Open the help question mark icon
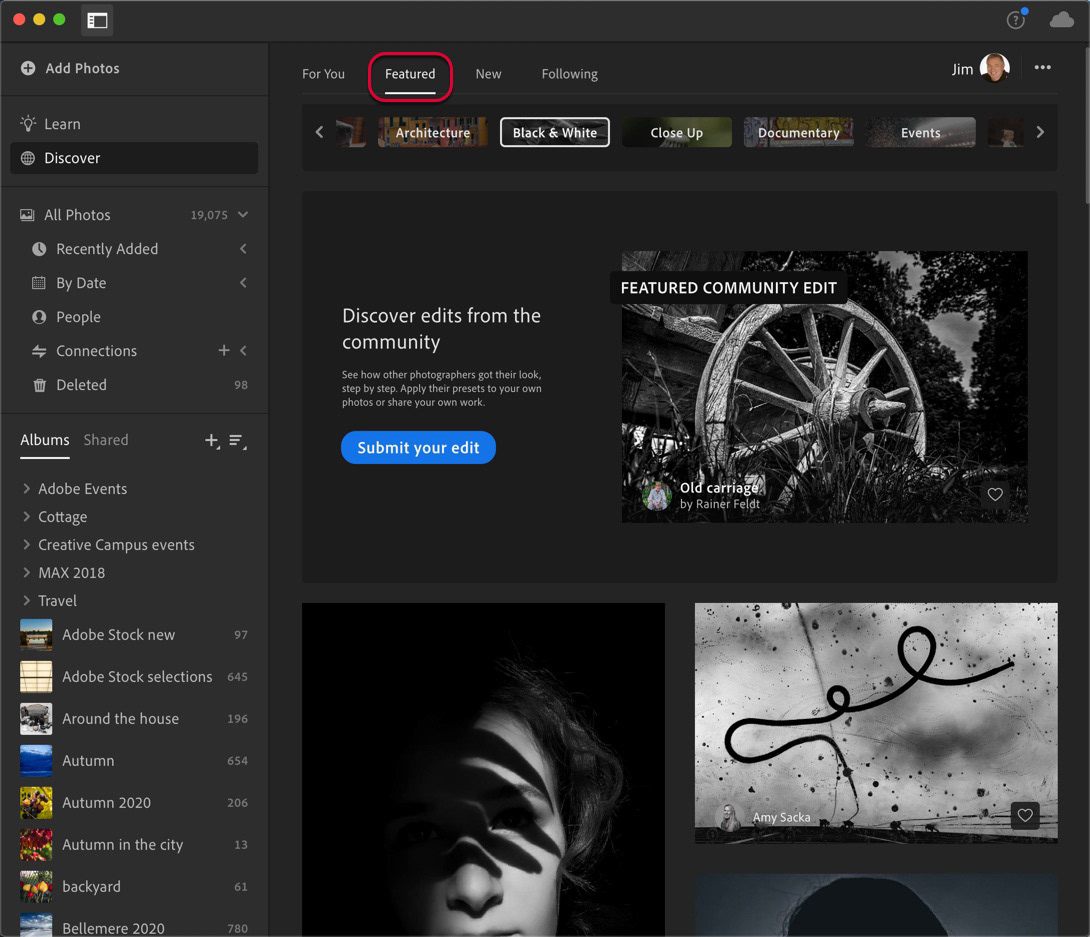 (1015, 20)
